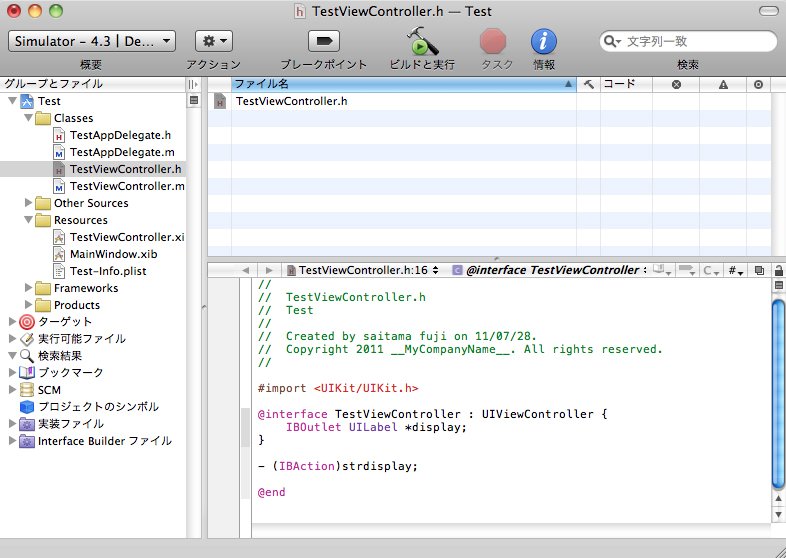Click the errors column header icon
This screenshot has width=786, height=558.
pos(676,84)
